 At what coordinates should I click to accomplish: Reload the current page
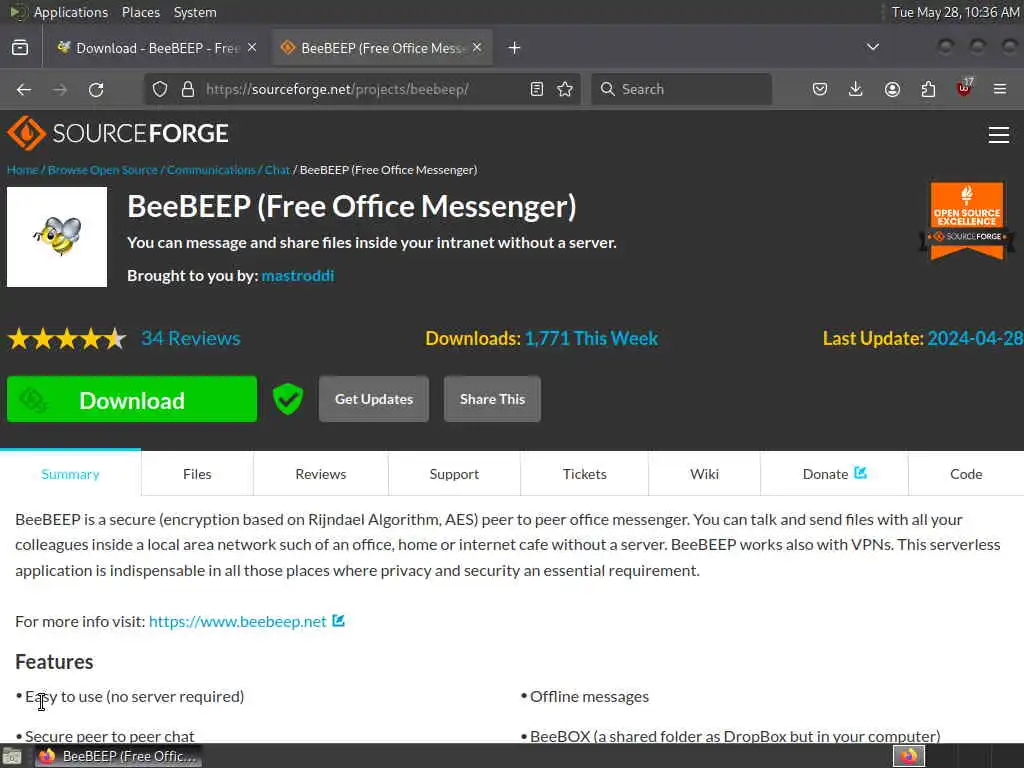point(96,89)
